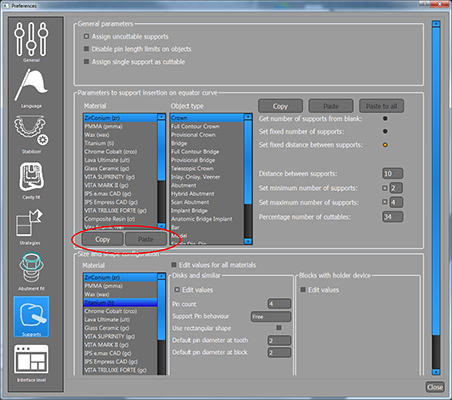The image size is (452, 400).
Task: Select Bridge object type
Action: click(207, 143)
